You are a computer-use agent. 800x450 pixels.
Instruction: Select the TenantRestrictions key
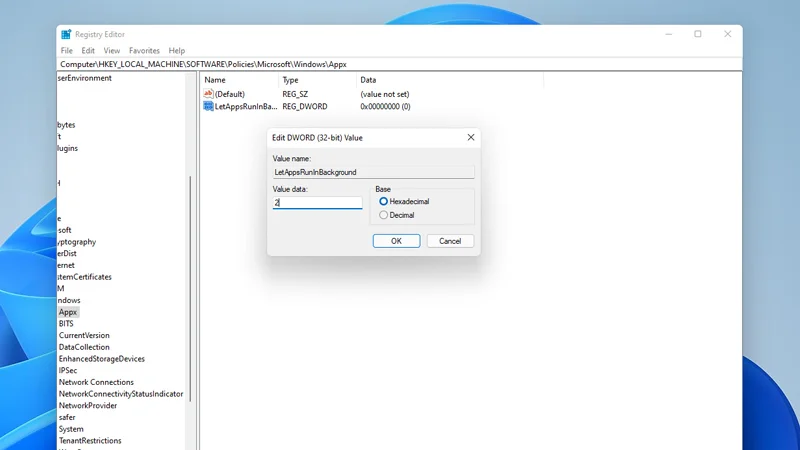point(90,441)
